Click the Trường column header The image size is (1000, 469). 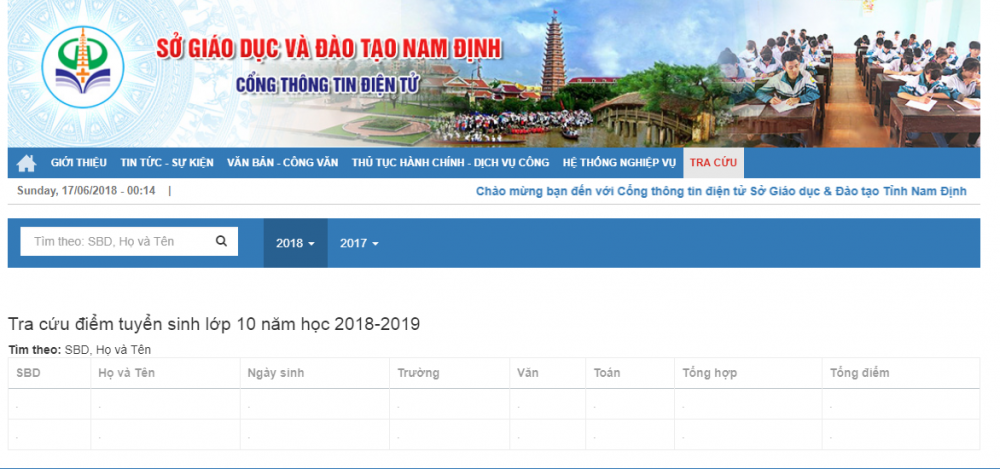click(x=418, y=373)
